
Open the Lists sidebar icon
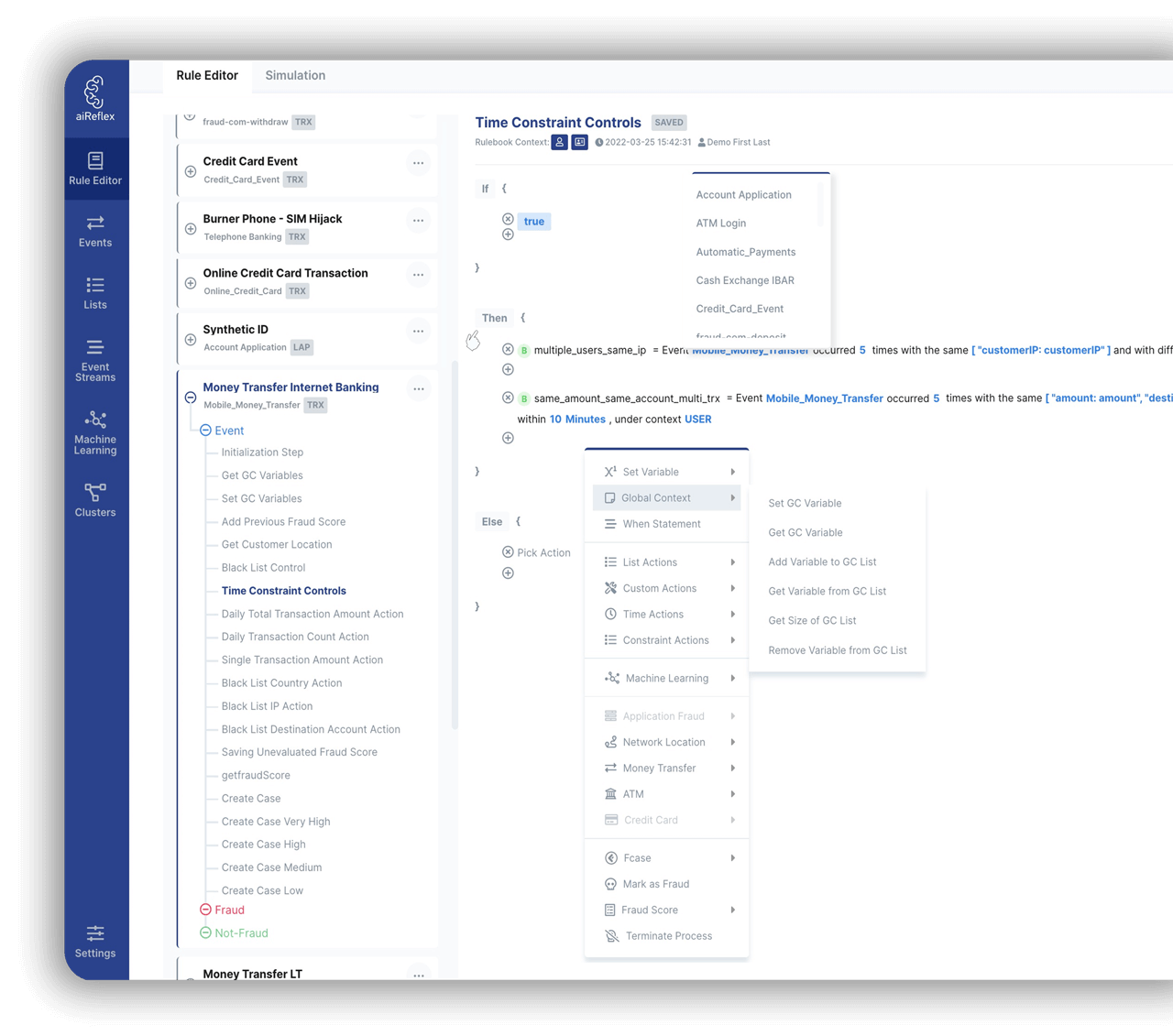coord(95,293)
